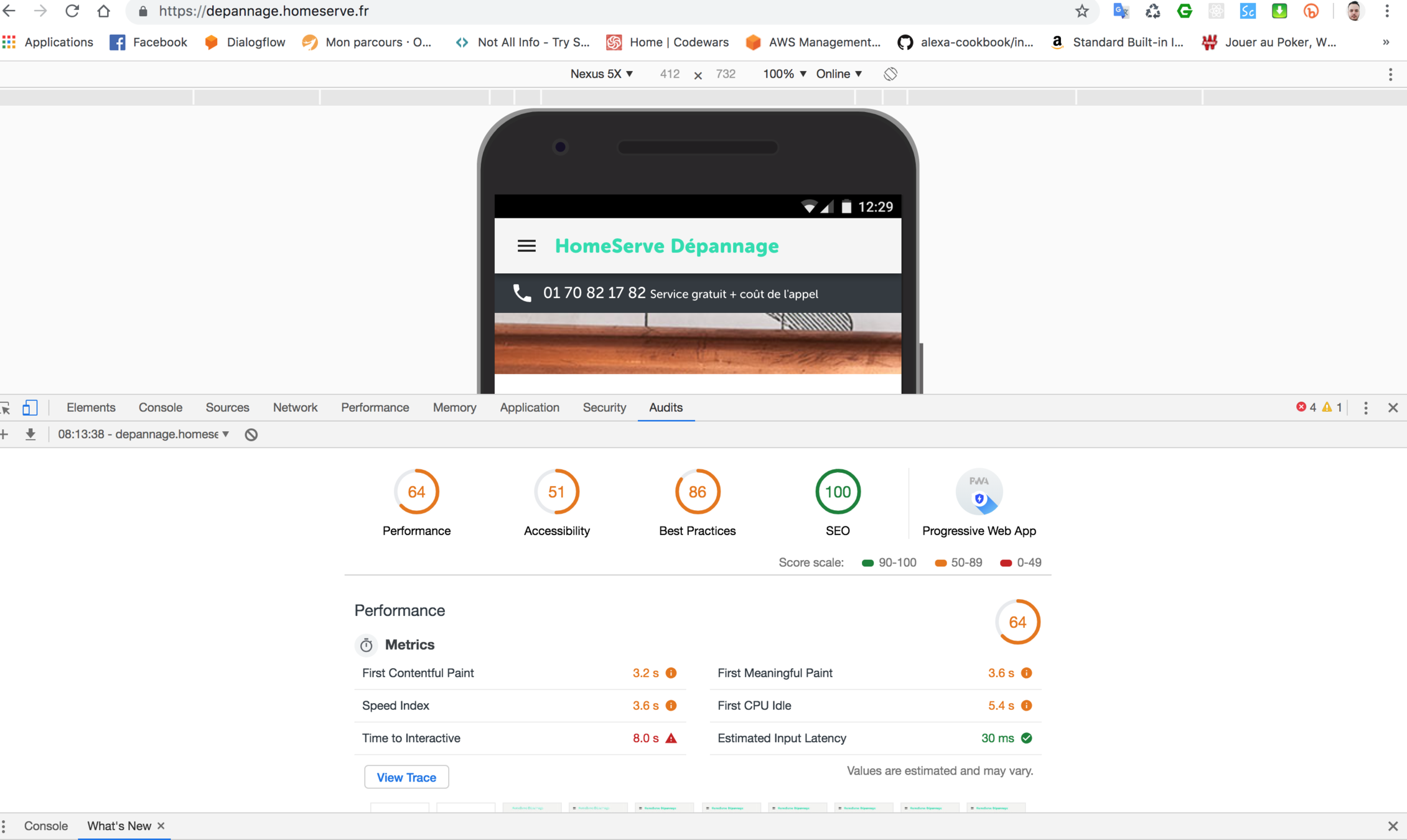Toggle the device toolbar icon
The width and height of the screenshot is (1407, 840).
(30, 408)
